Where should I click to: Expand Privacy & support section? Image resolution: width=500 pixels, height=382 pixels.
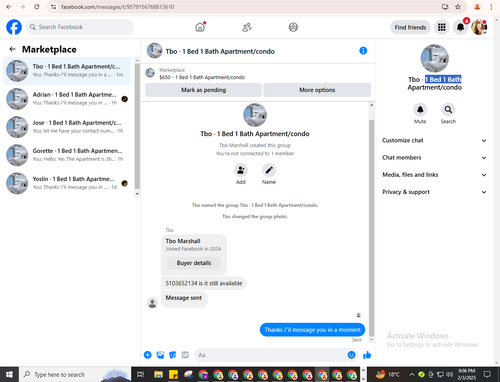(434, 192)
